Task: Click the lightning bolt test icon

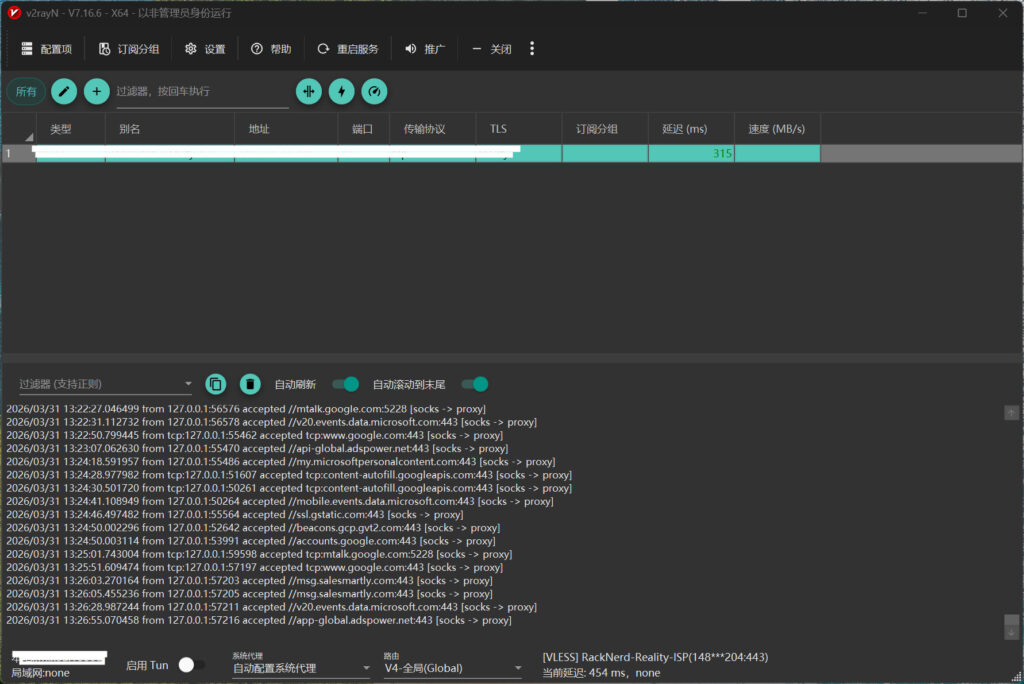Action: click(342, 91)
